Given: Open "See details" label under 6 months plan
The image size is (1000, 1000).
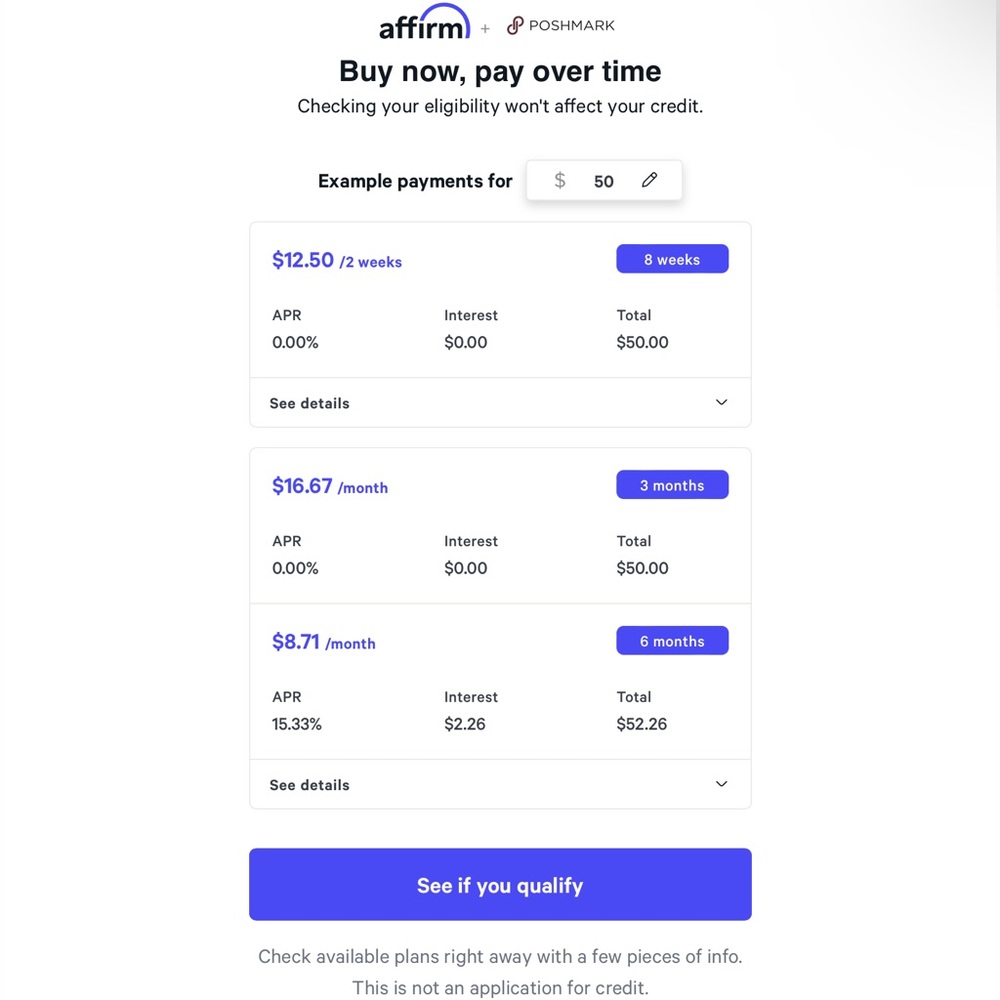Looking at the screenshot, I should pos(310,786).
